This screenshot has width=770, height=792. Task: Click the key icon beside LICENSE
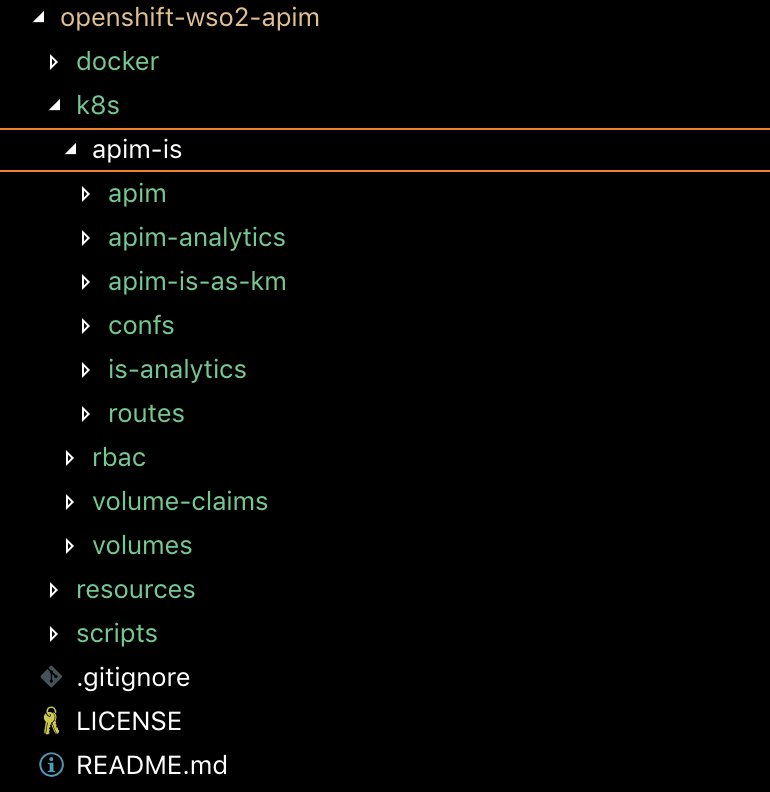tap(51, 721)
